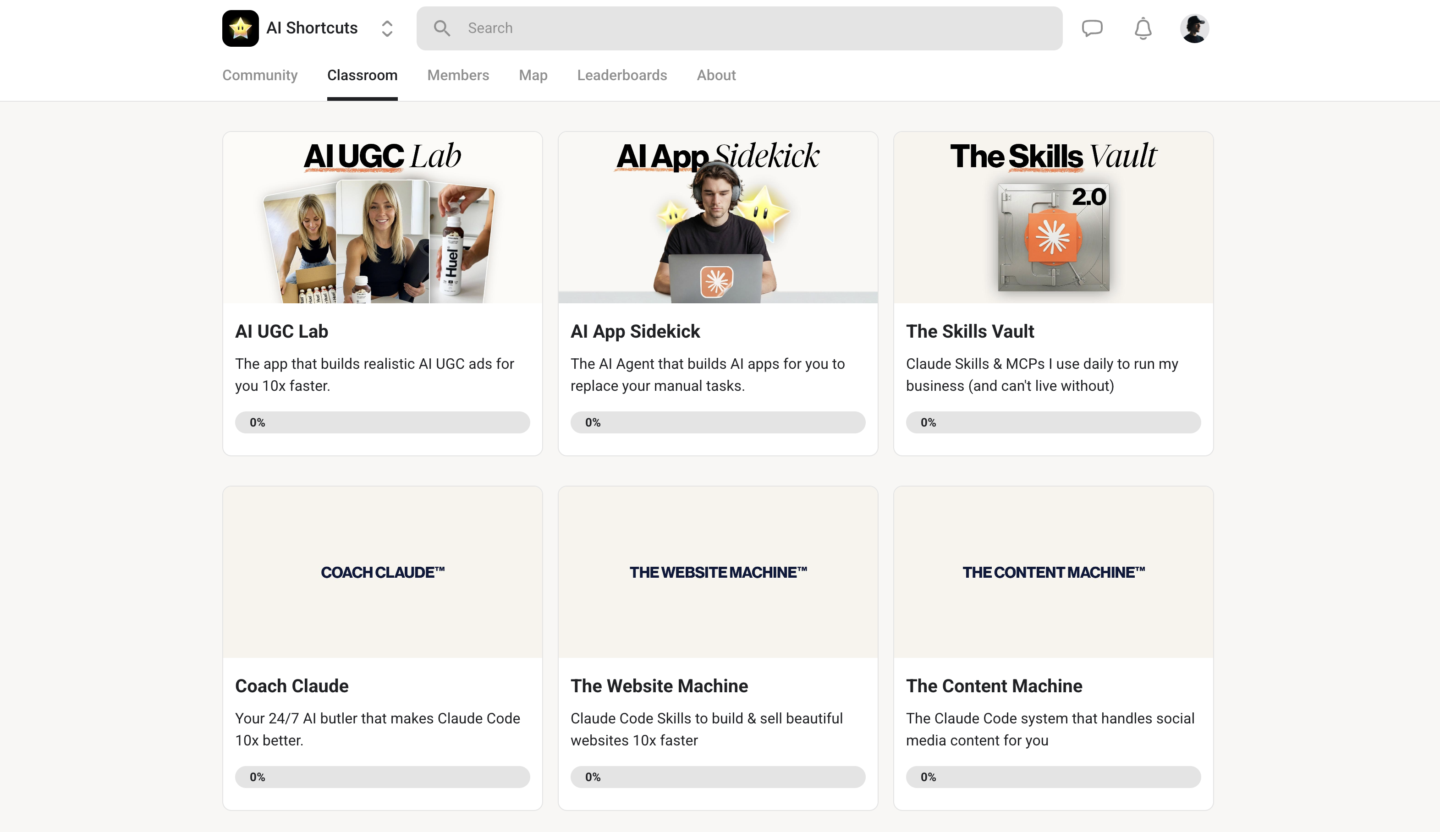Click the AI Shortcuts star logo icon
1440x832 pixels.
click(240, 28)
